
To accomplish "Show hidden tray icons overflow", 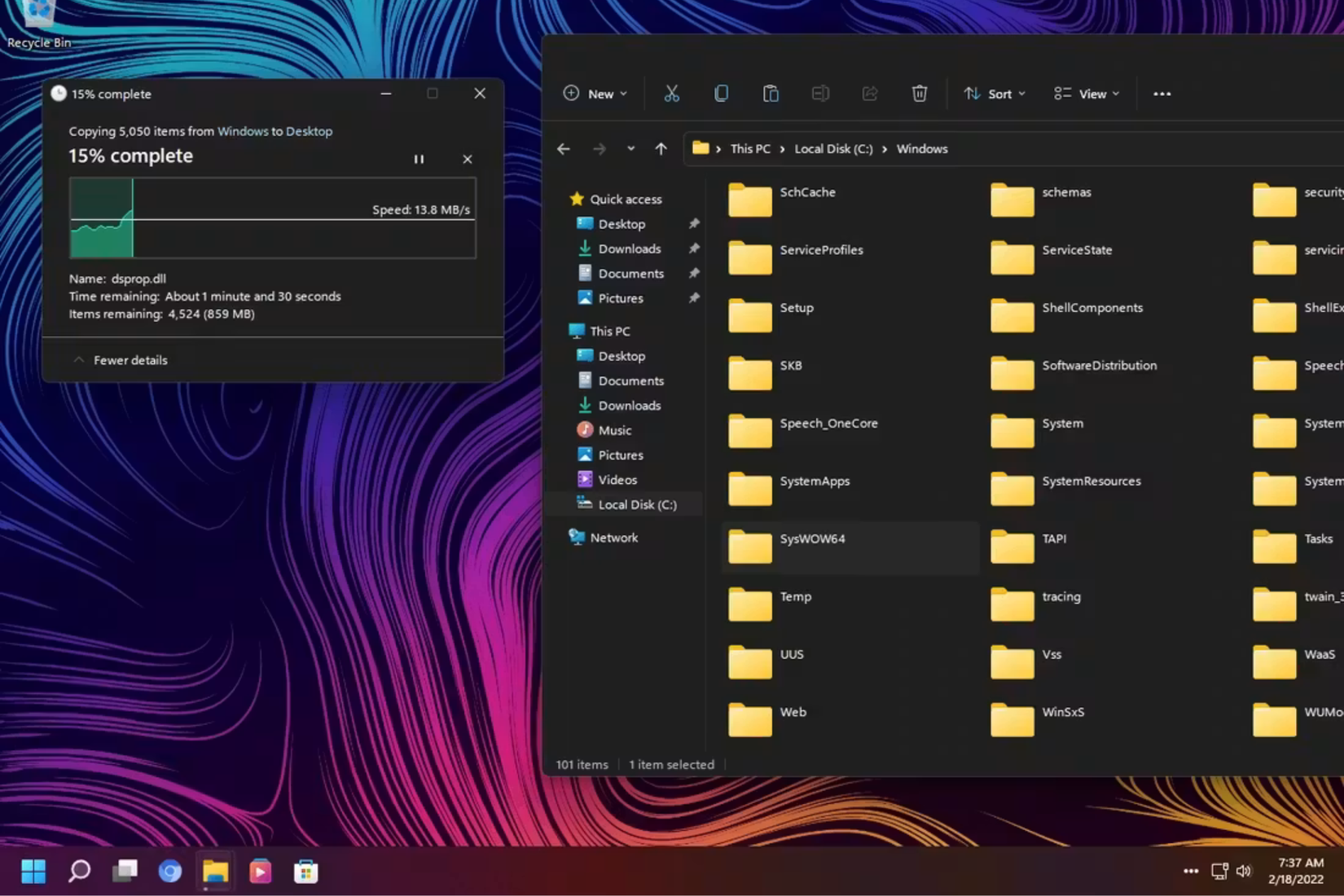I will pyautogui.click(x=1191, y=872).
